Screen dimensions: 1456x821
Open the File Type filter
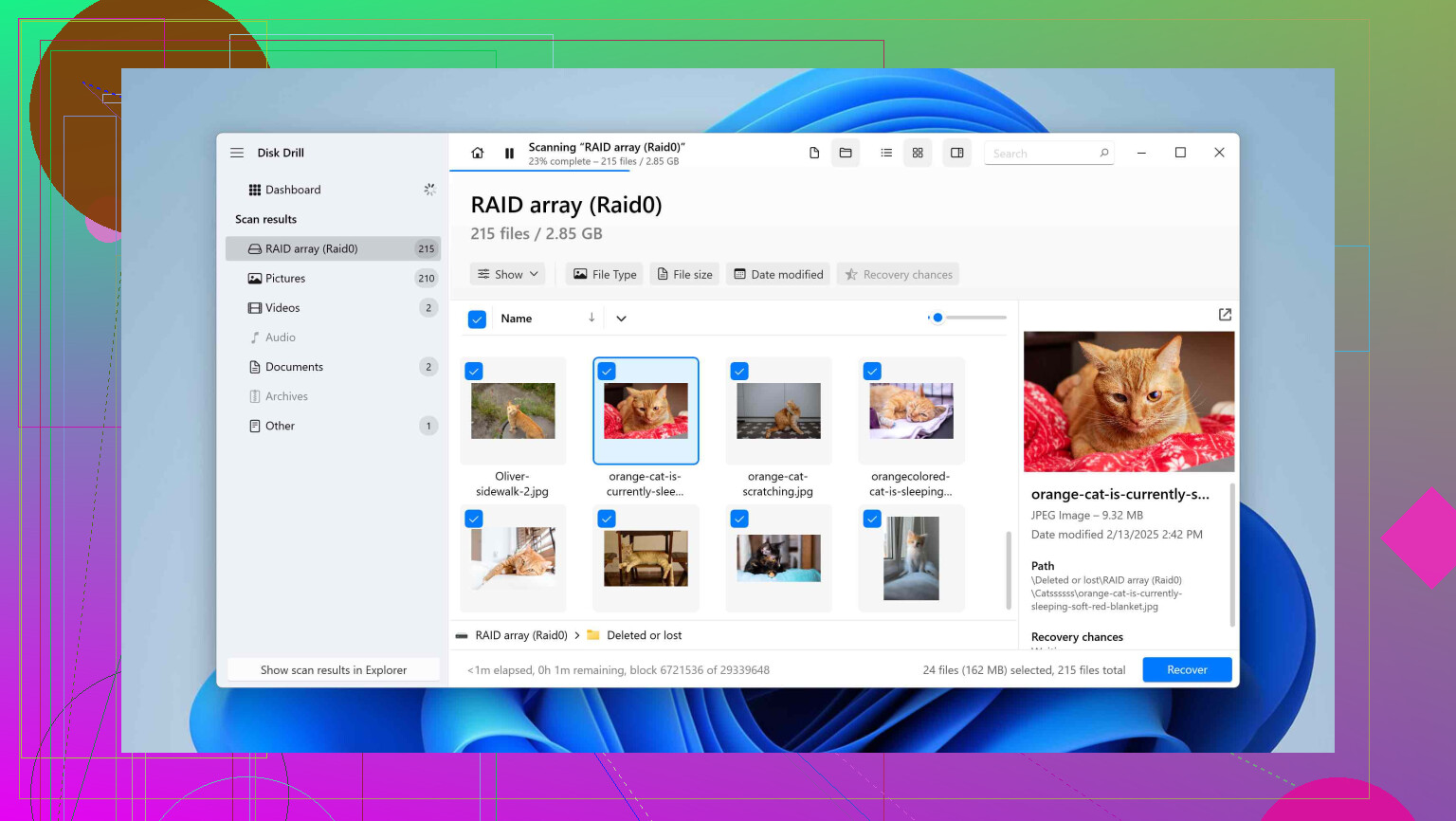pyautogui.click(x=605, y=275)
